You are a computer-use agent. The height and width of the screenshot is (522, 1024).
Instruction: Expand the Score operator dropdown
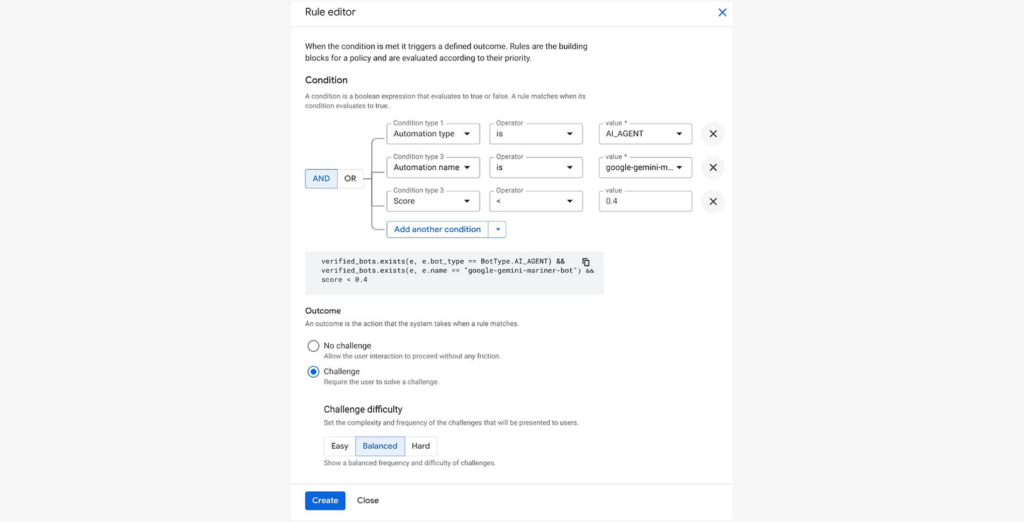pos(535,201)
